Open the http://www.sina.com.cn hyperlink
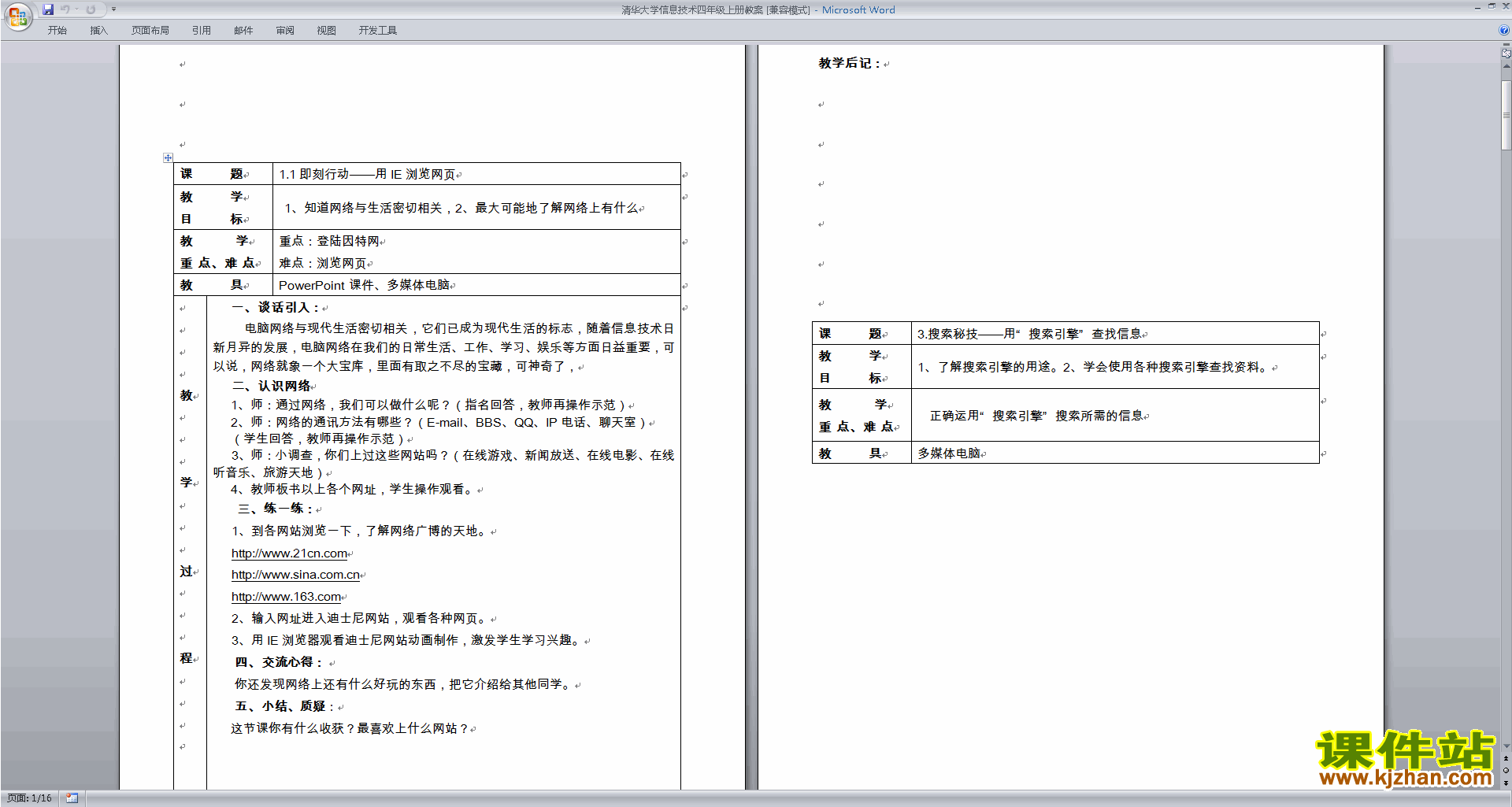Screen dimensions: 1512x807 295,575
